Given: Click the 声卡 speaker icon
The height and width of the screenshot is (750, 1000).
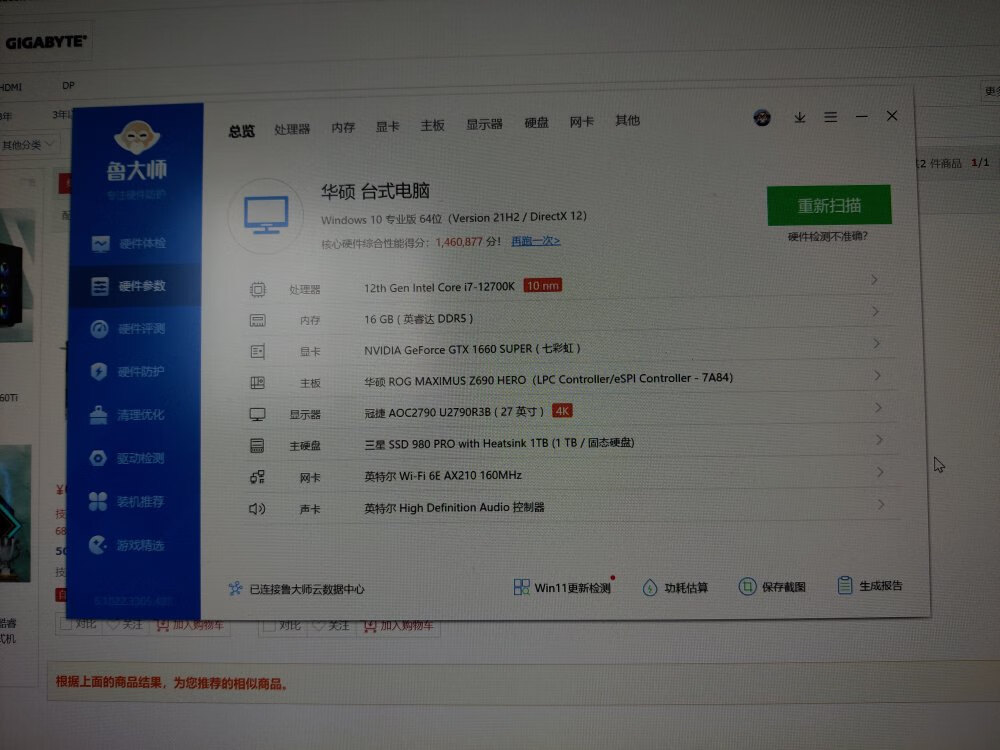Looking at the screenshot, I should [257, 509].
